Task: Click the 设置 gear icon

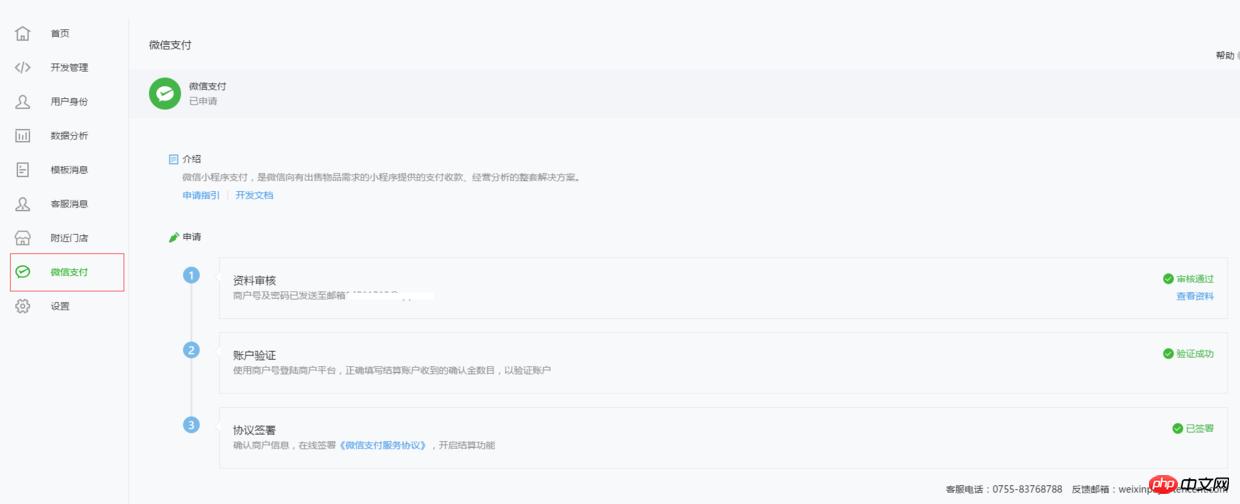Action: (x=23, y=306)
